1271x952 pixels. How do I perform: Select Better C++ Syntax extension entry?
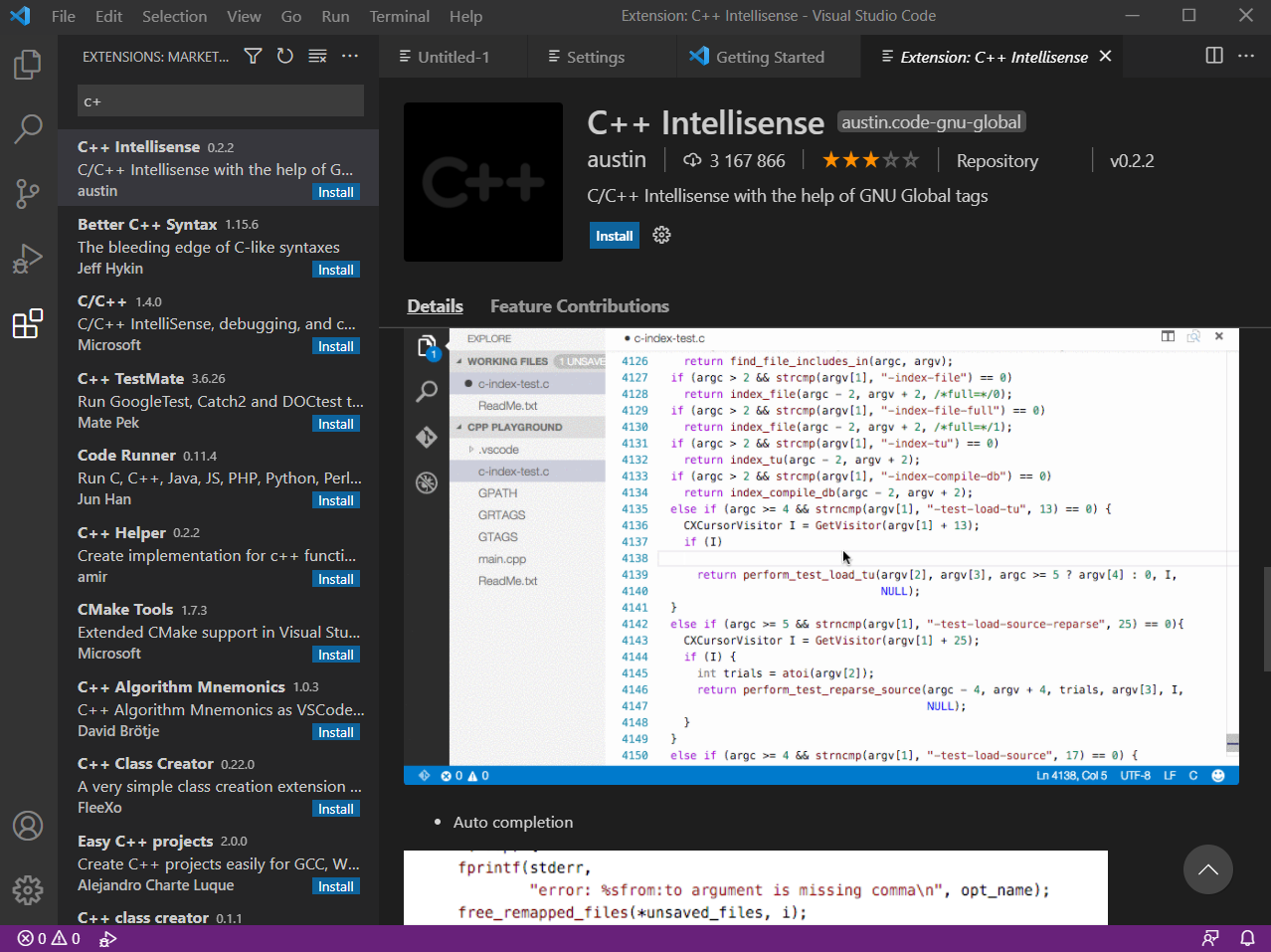[x=218, y=246]
